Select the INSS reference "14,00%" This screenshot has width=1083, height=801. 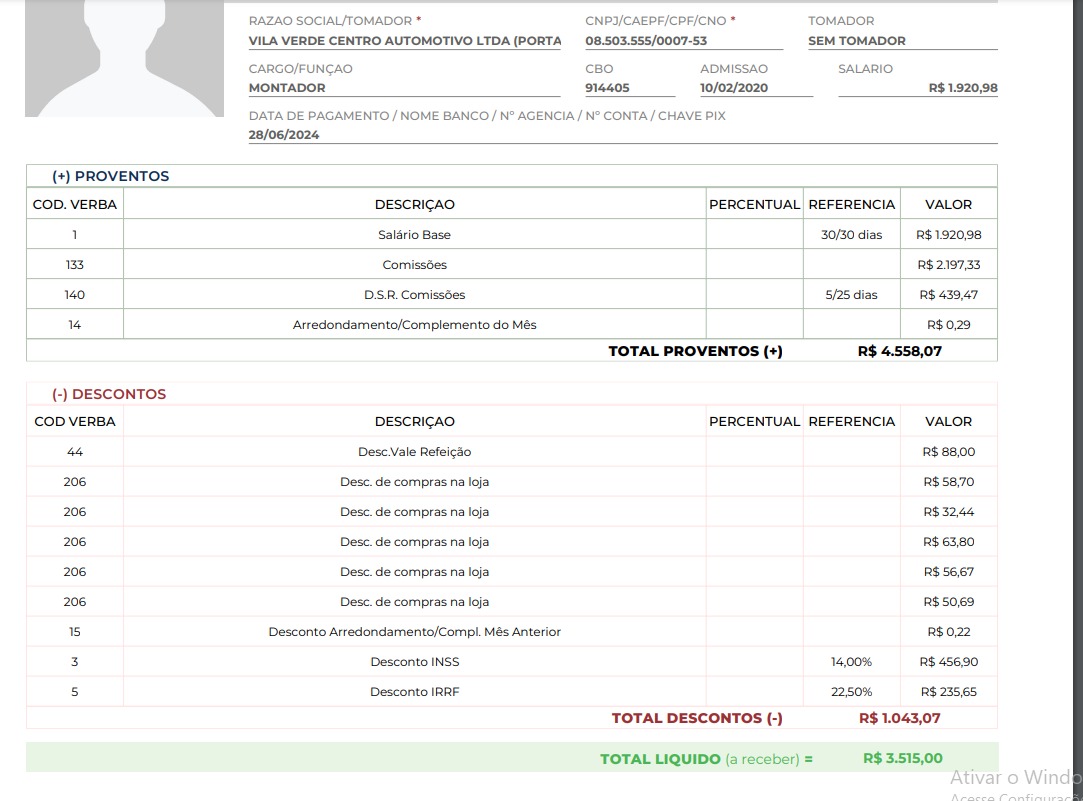pos(851,662)
